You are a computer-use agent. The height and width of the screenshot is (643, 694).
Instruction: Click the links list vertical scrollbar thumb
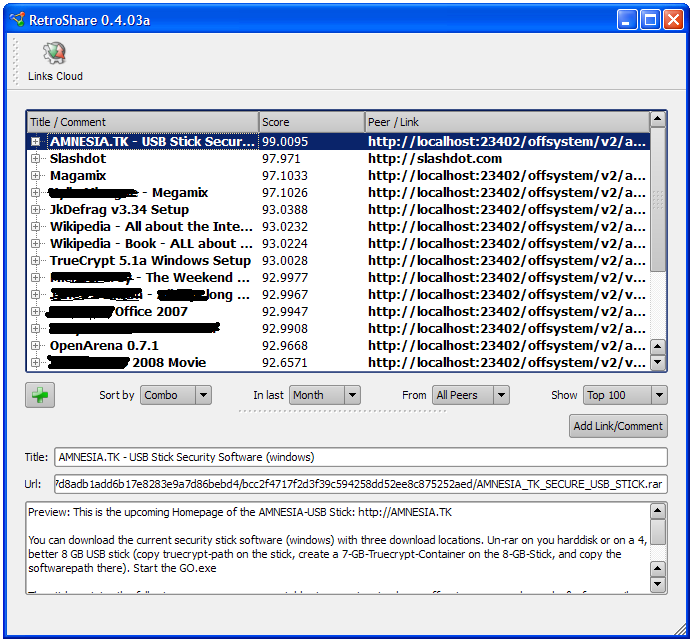point(658,199)
